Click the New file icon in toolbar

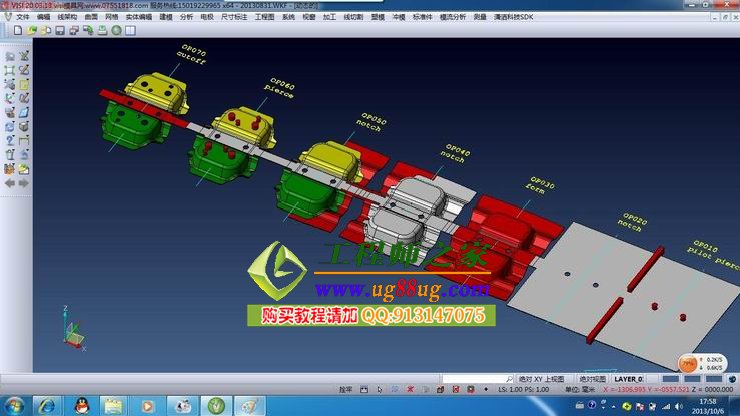[18, 30]
